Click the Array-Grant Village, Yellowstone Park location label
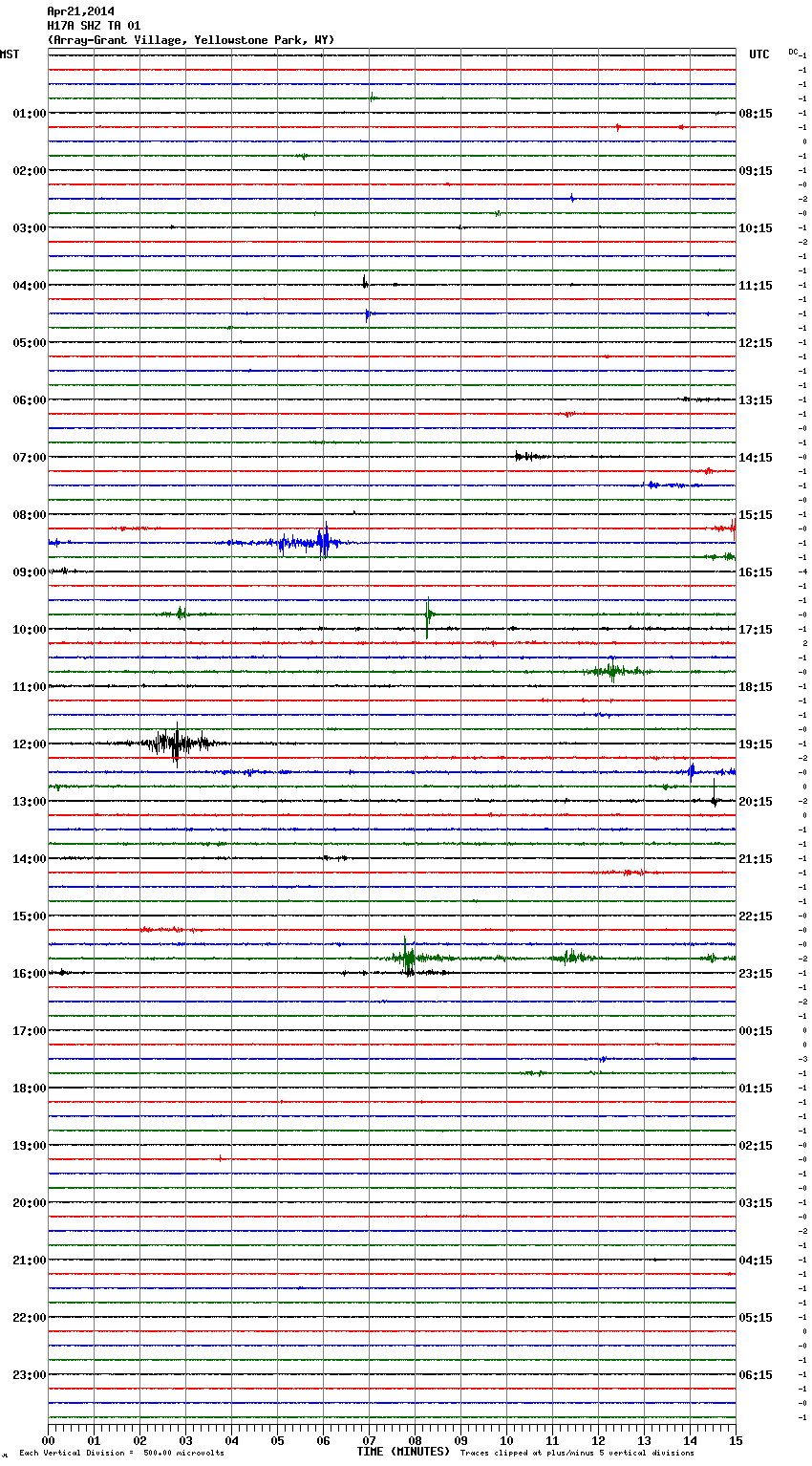Image resolution: width=812 pixels, height=1466 pixels. [x=191, y=40]
